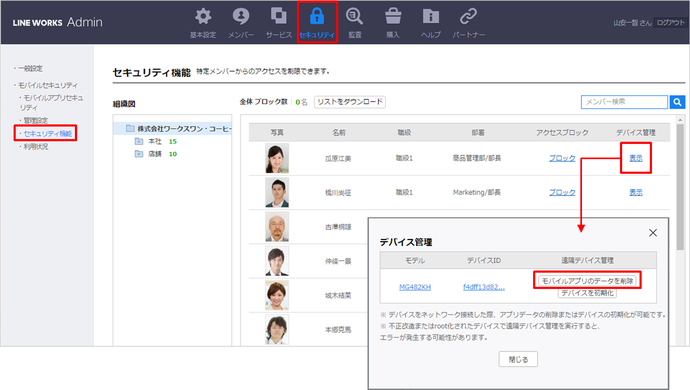Open 利用状況 in the sidebar
The height and width of the screenshot is (390, 690).
point(35,147)
